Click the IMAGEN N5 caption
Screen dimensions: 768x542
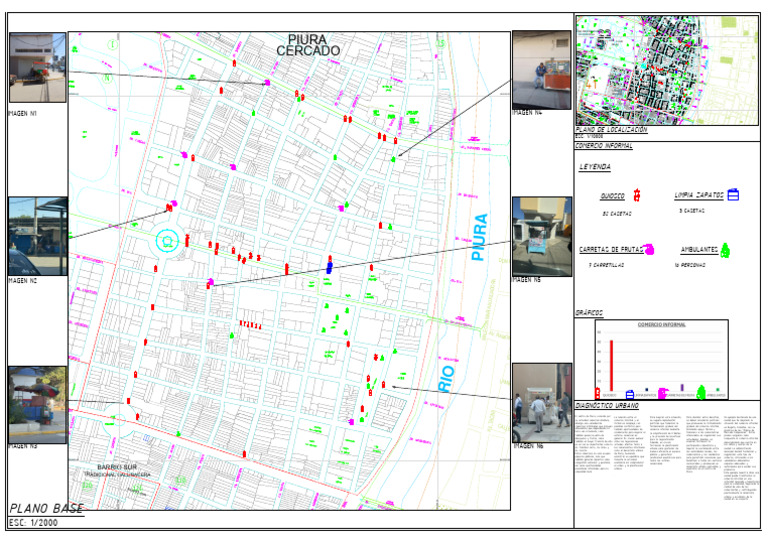coord(527,280)
